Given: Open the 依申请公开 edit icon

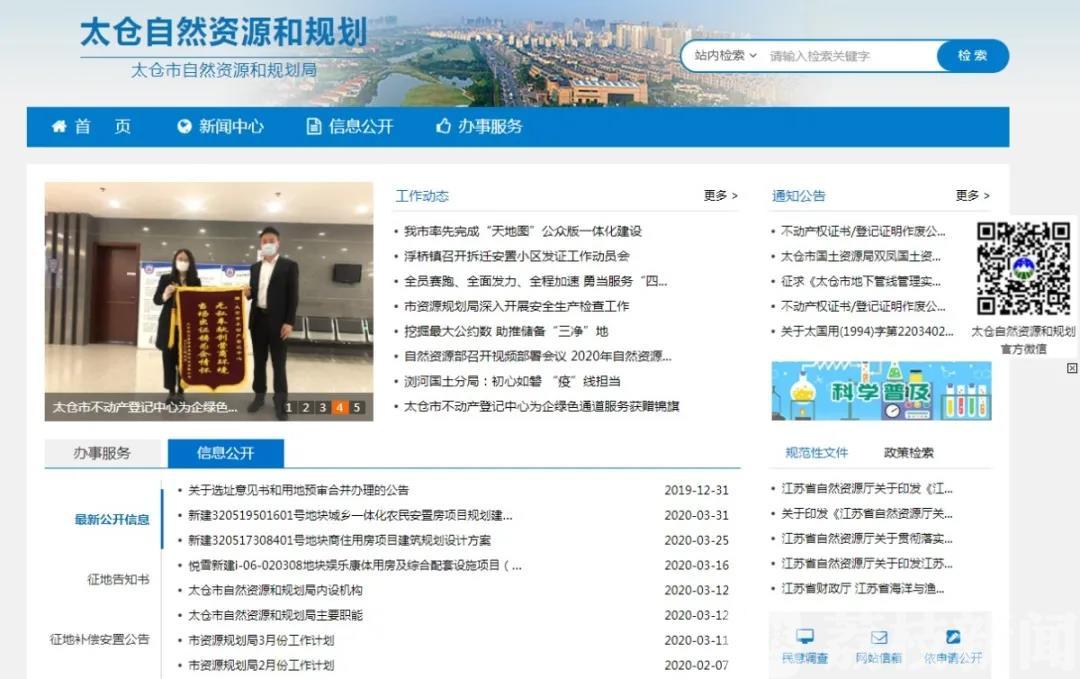Looking at the screenshot, I should pyautogui.click(x=953, y=636).
